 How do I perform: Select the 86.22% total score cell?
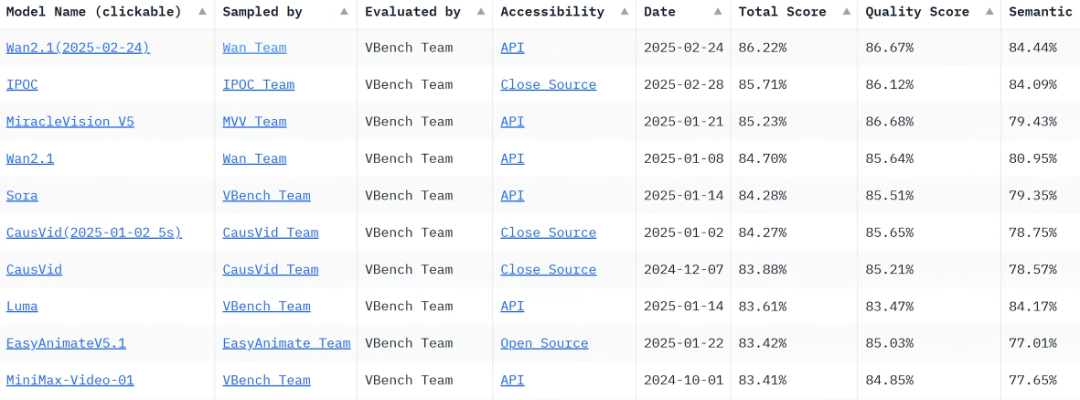[762, 48]
